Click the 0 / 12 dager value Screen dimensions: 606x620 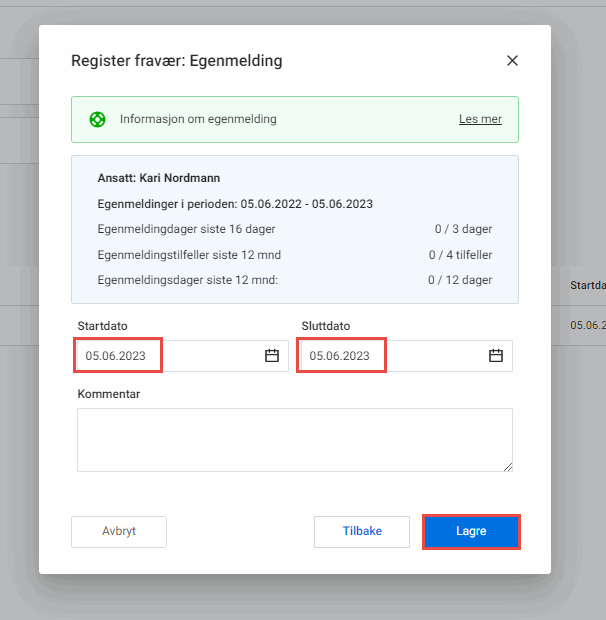coord(460,280)
